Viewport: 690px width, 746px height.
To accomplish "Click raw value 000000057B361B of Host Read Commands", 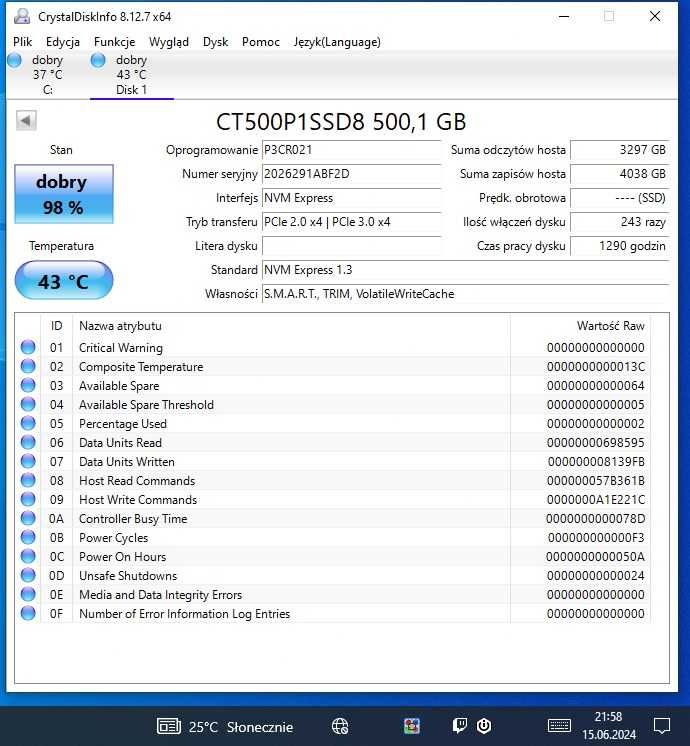I will click(596, 481).
